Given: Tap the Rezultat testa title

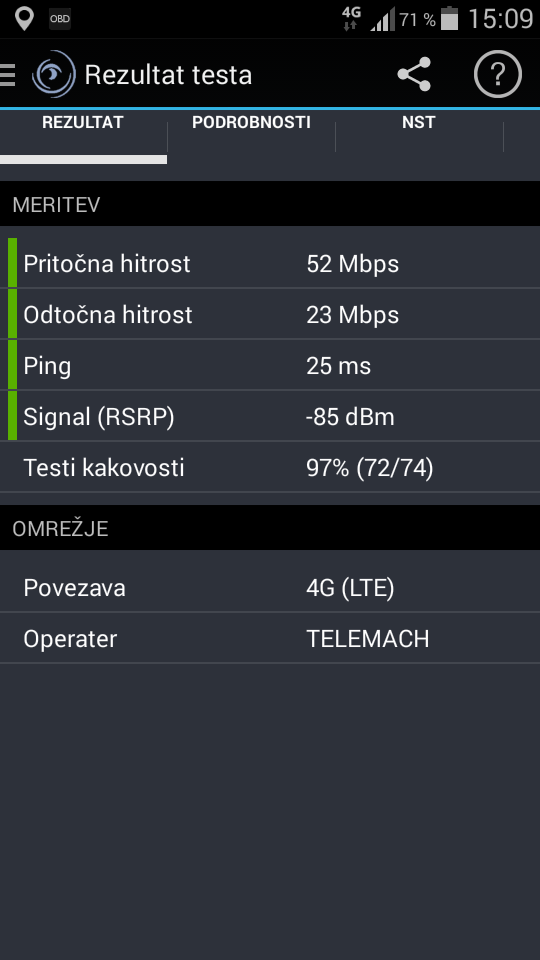Looking at the screenshot, I should pos(168,75).
